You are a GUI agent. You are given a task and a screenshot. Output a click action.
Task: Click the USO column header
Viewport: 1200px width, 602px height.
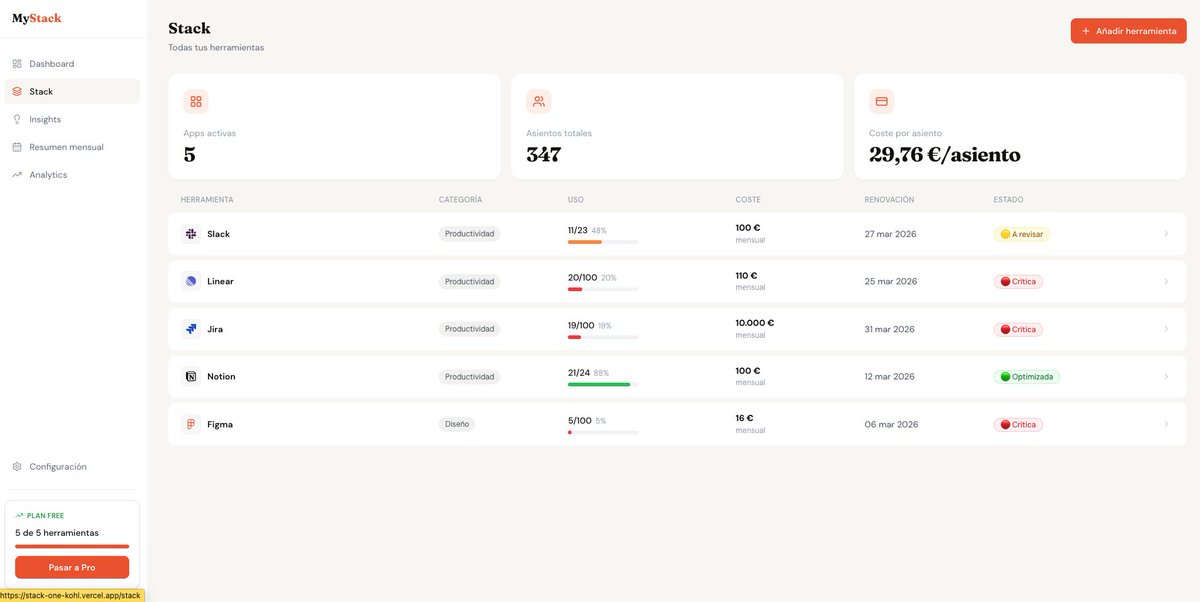pyautogui.click(x=576, y=200)
